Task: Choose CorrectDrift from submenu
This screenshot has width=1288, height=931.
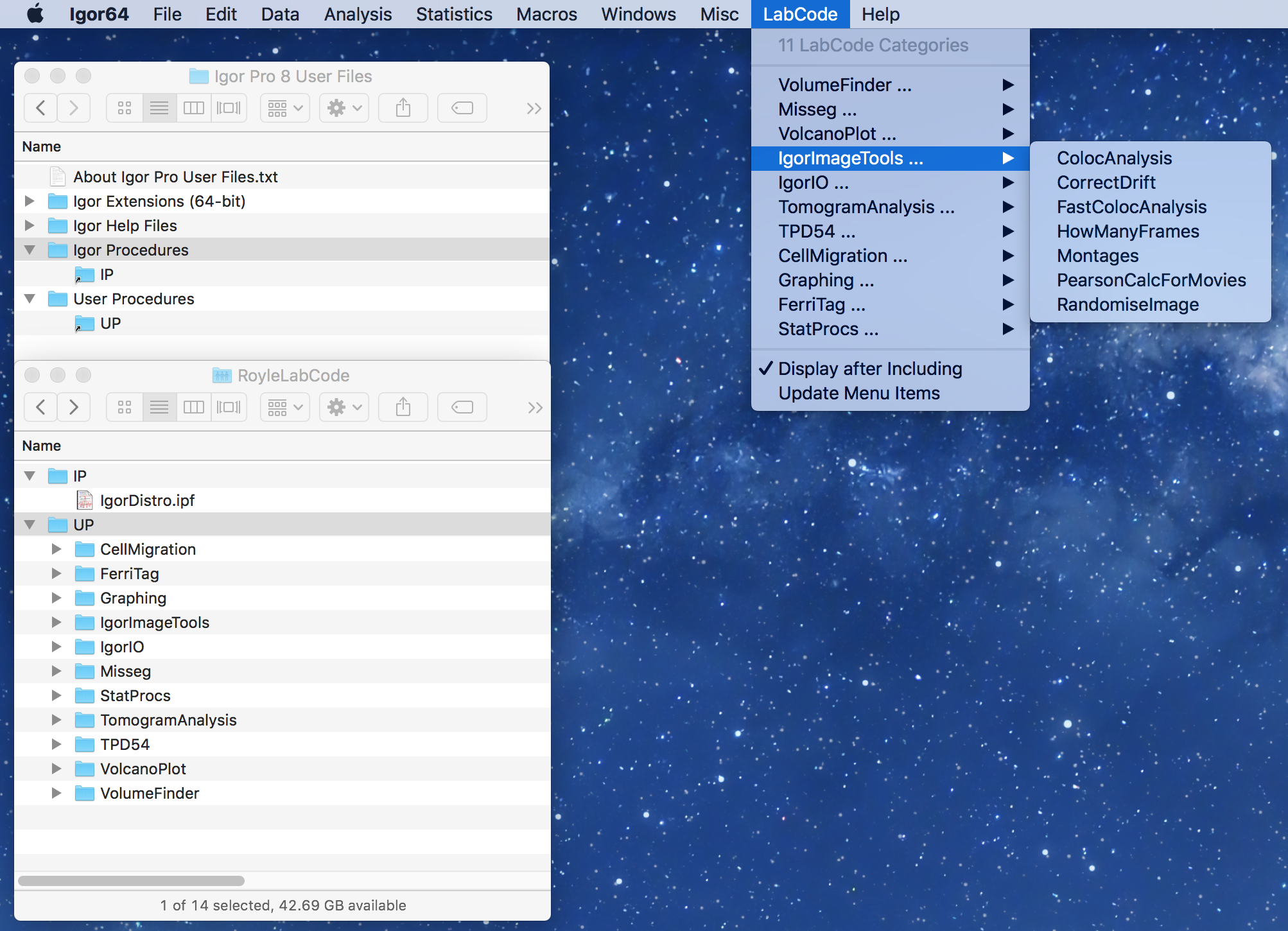Action: (1150, 182)
